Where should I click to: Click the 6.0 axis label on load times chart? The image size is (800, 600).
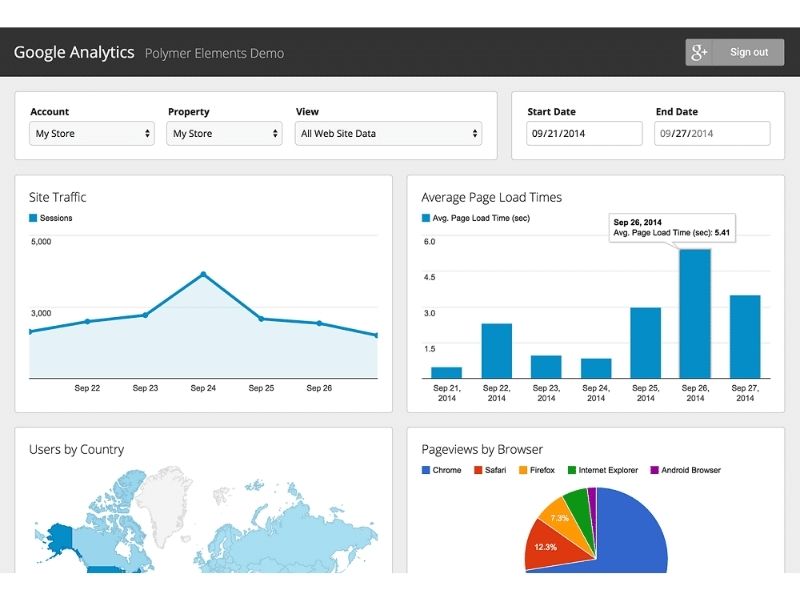click(x=430, y=242)
